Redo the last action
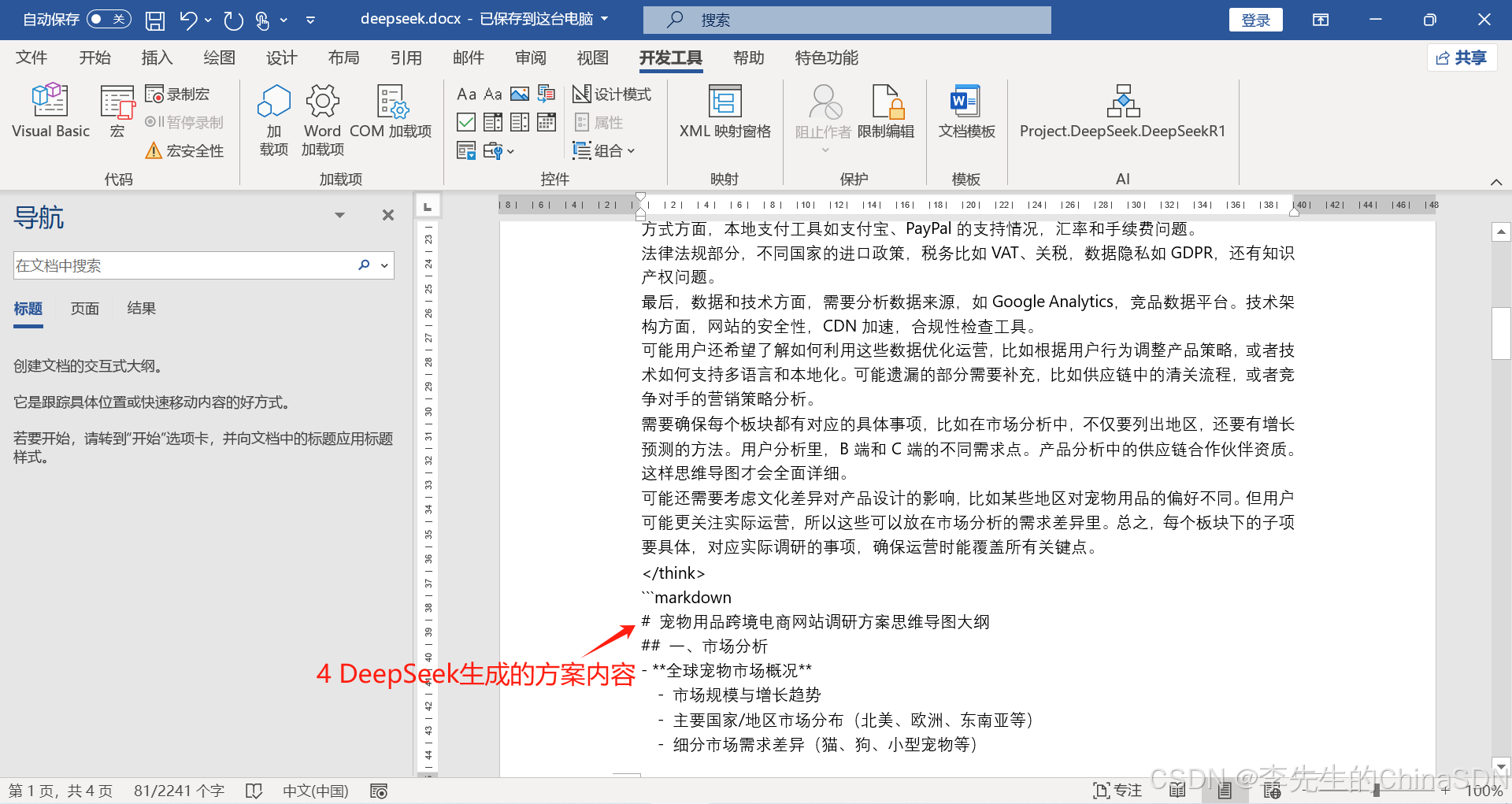The height and width of the screenshot is (804, 1512). point(233,20)
